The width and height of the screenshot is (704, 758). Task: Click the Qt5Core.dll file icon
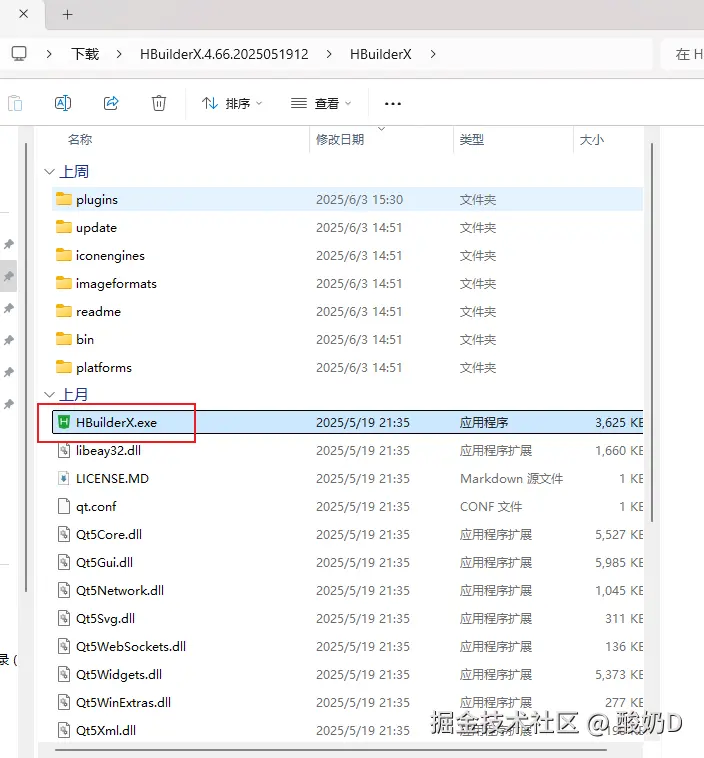pos(64,535)
